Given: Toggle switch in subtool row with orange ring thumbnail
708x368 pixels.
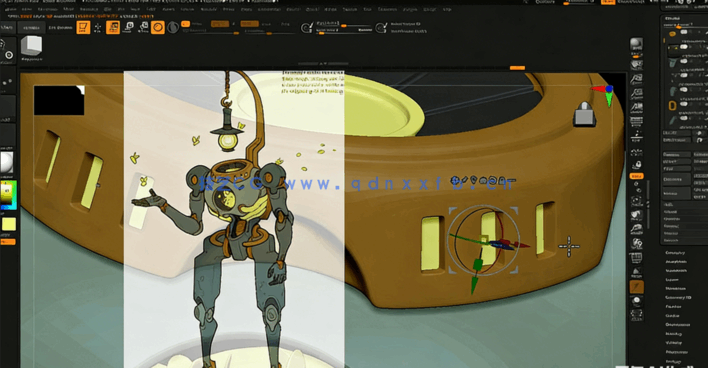Looking at the screenshot, I should [685, 33].
